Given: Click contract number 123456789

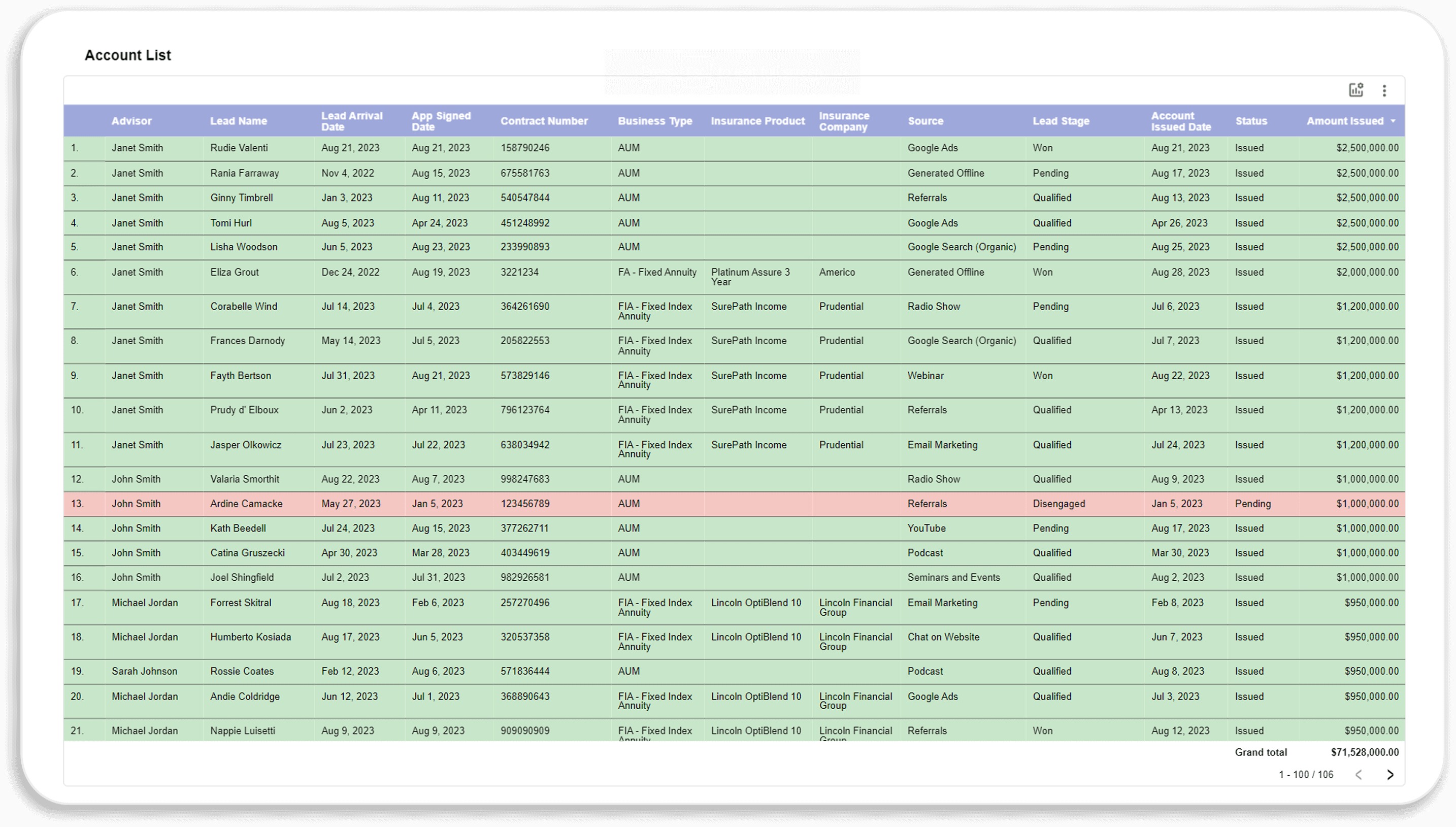Looking at the screenshot, I should pos(525,504).
